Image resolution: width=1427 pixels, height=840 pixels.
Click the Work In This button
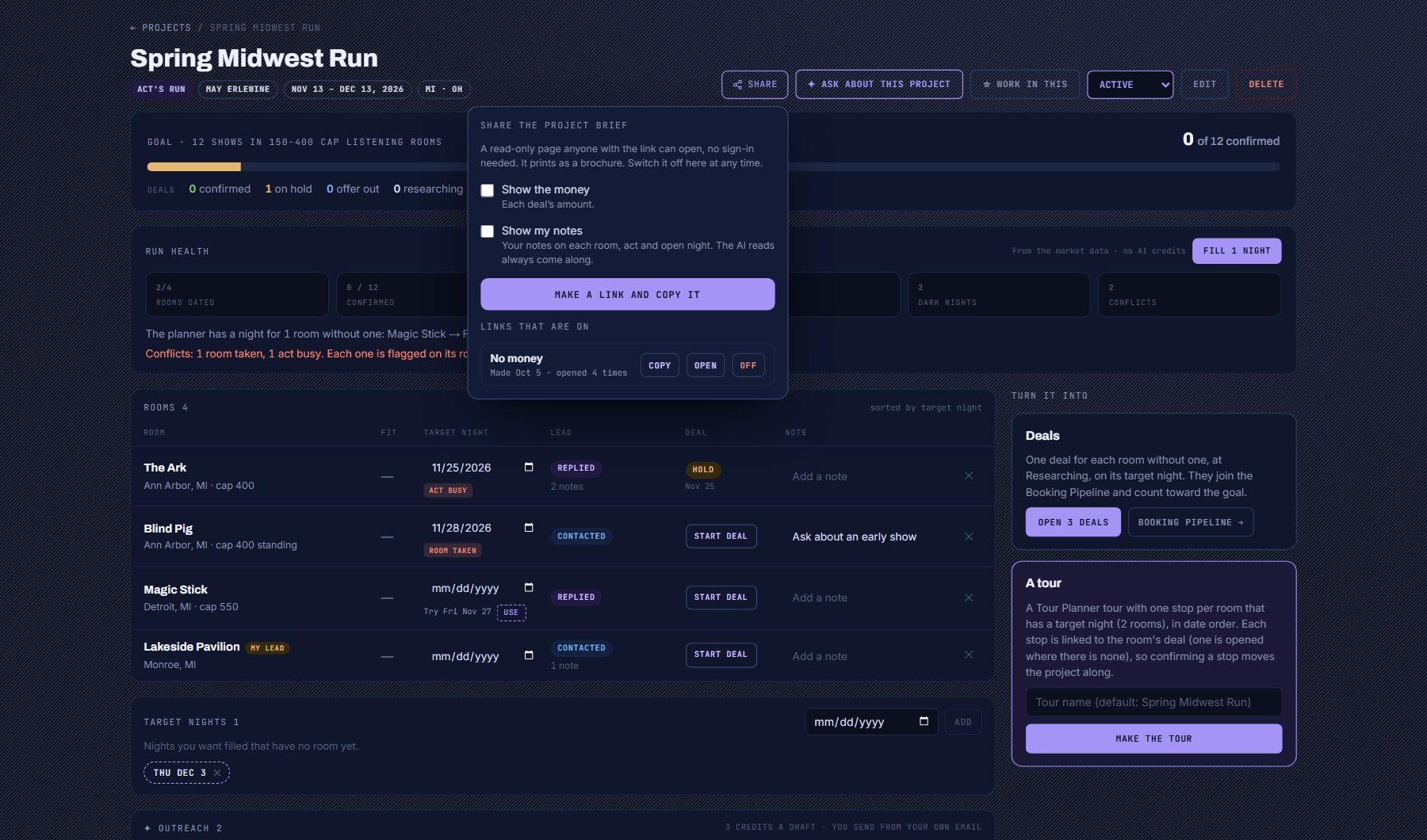(1025, 85)
